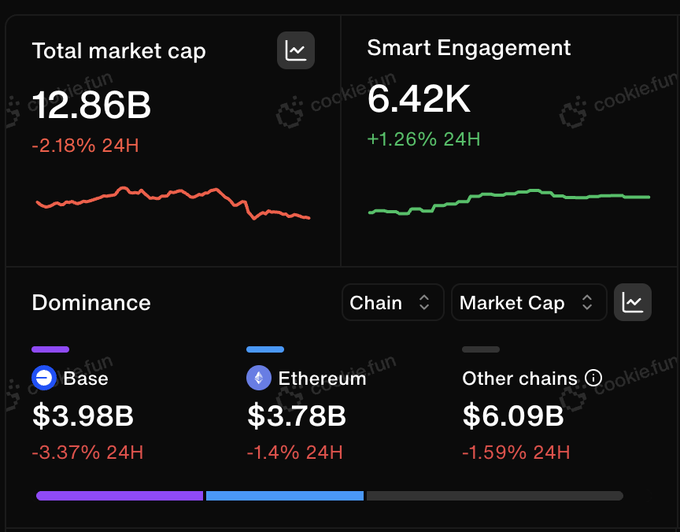This screenshot has width=680, height=532.
Task: Click the red market cap sparkline chart
Action: [x=173, y=203]
